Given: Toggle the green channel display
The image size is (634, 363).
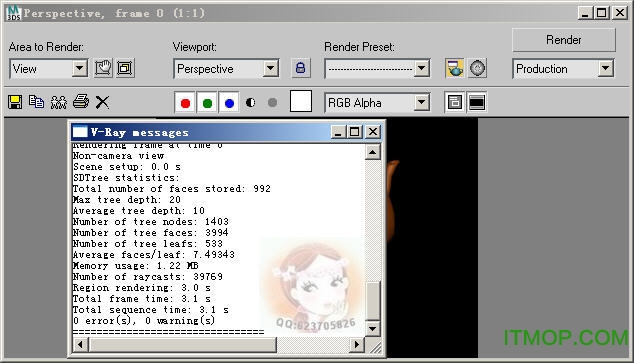Looking at the screenshot, I should [x=207, y=103].
